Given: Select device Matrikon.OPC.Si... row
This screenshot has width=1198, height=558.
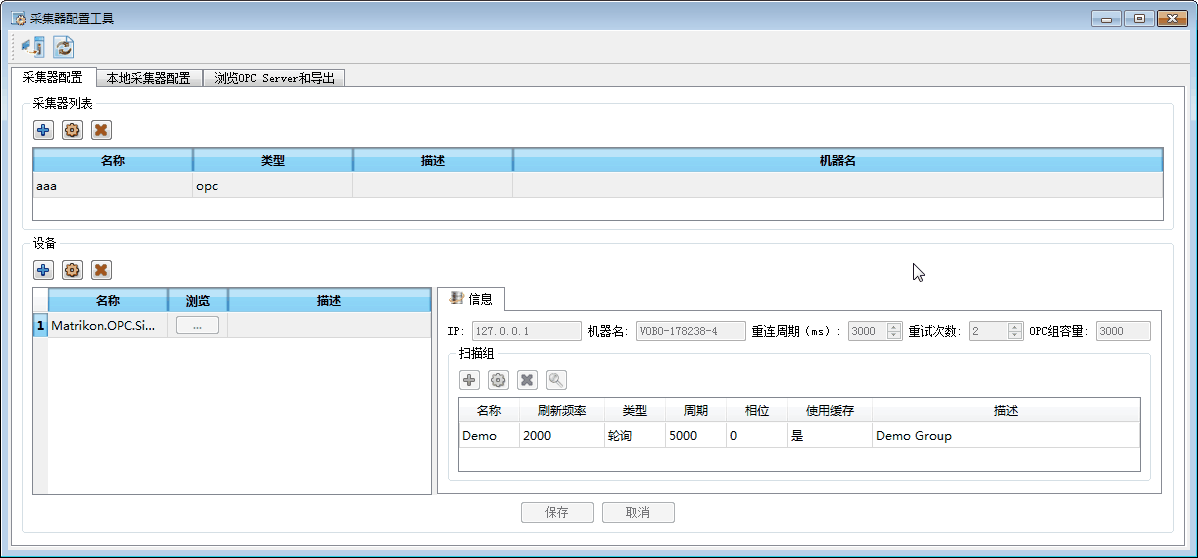Looking at the screenshot, I should point(239,326).
